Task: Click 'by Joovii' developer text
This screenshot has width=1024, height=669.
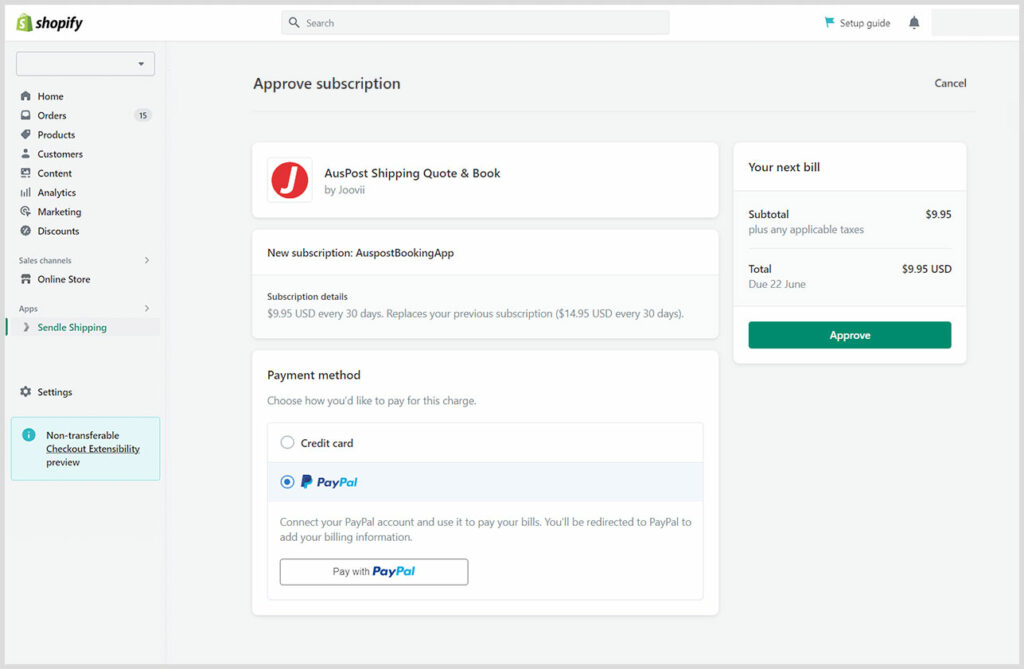Action: [x=344, y=190]
